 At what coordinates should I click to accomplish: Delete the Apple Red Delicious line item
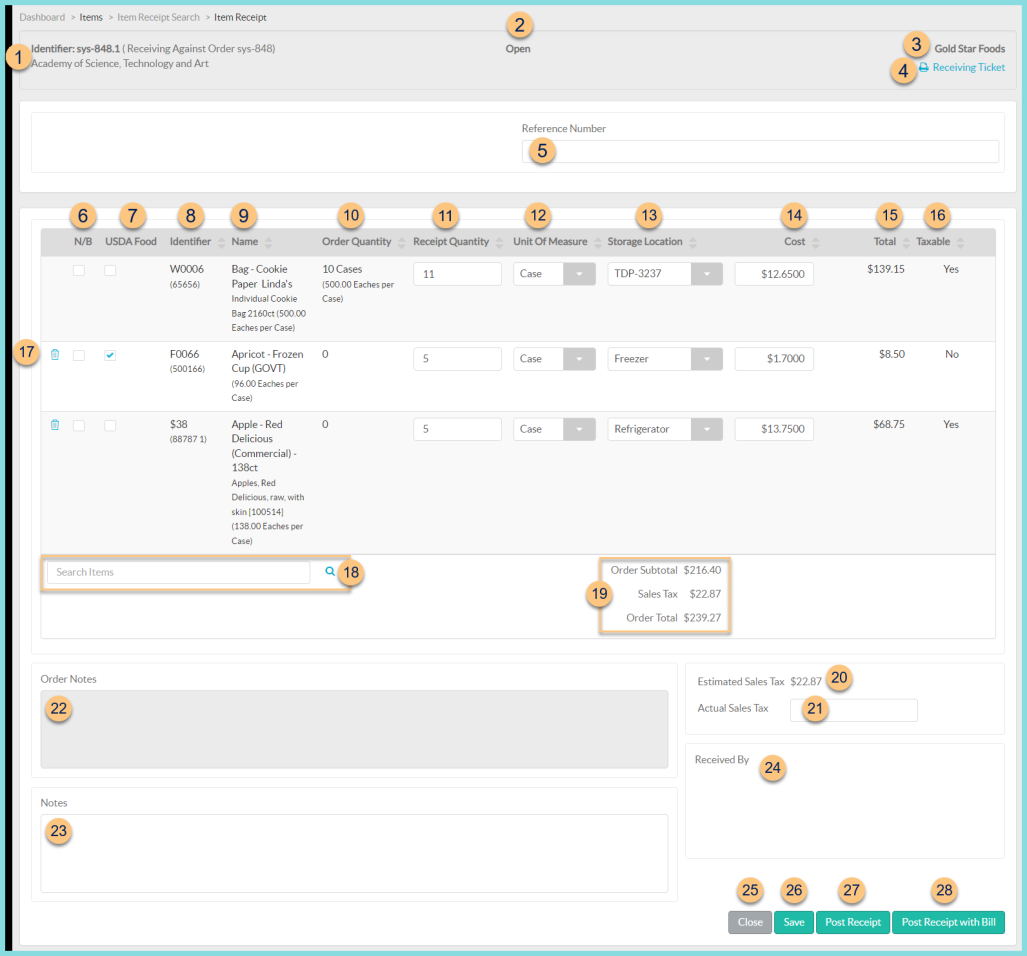click(54, 424)
